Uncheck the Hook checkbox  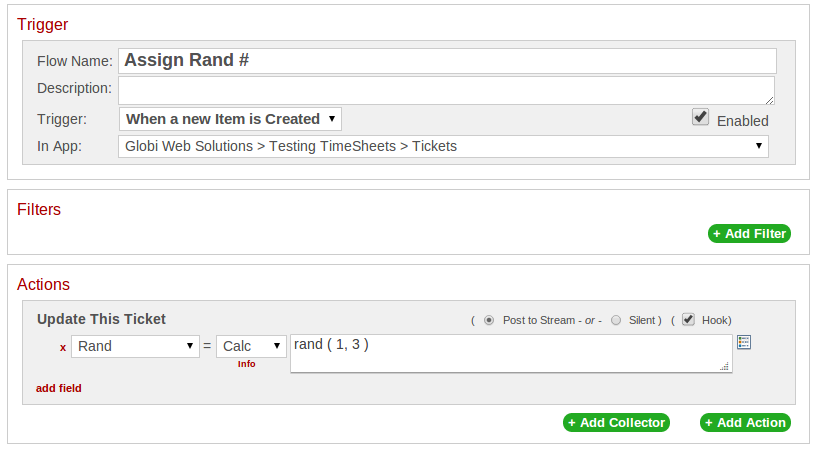(688, 320)
